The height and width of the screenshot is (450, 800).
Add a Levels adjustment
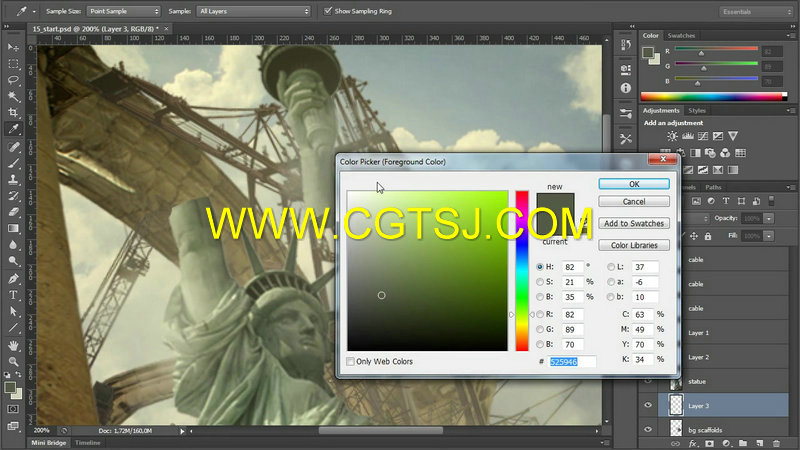688,136
